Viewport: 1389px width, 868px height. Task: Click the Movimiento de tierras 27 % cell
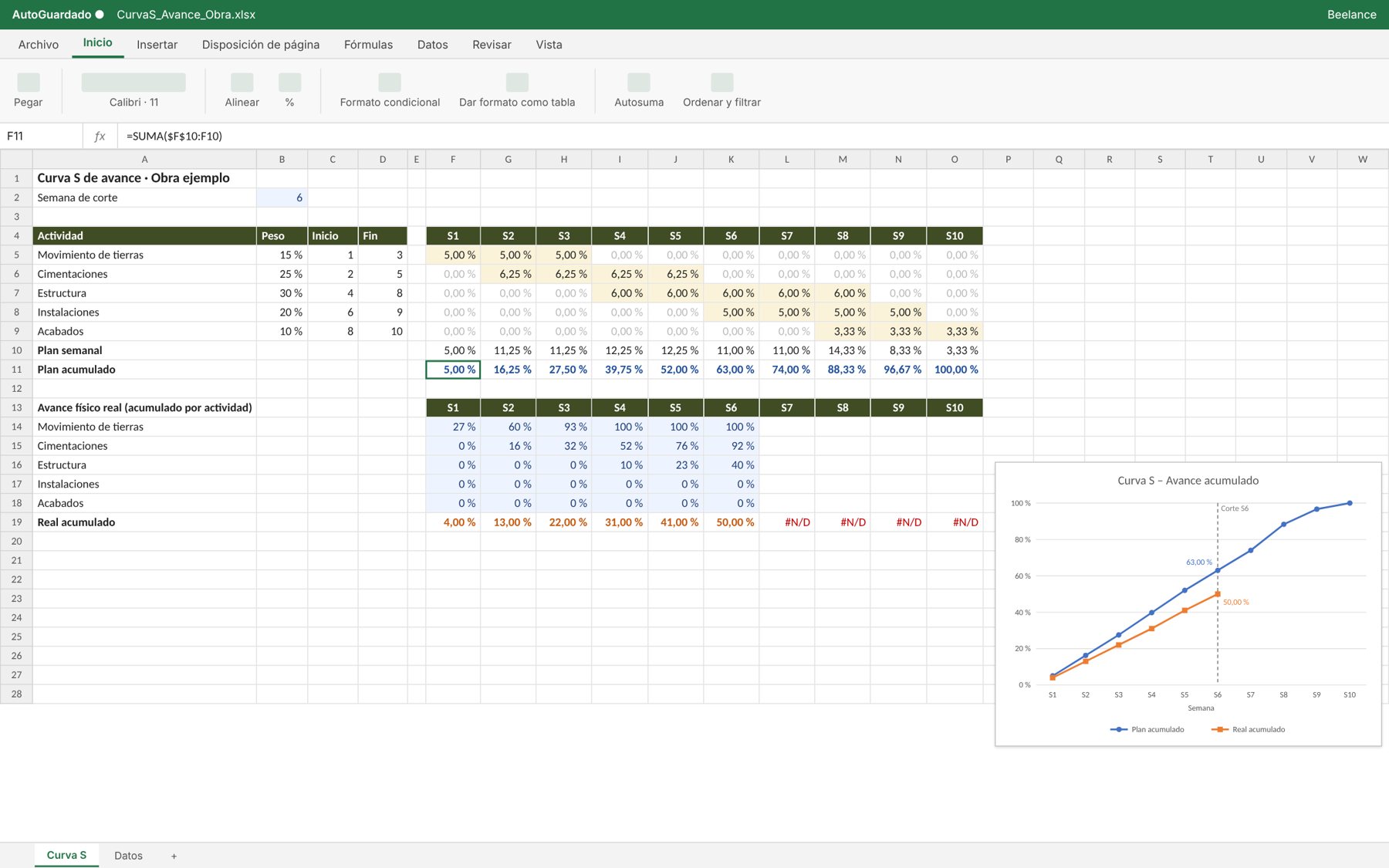coord(453,427)
